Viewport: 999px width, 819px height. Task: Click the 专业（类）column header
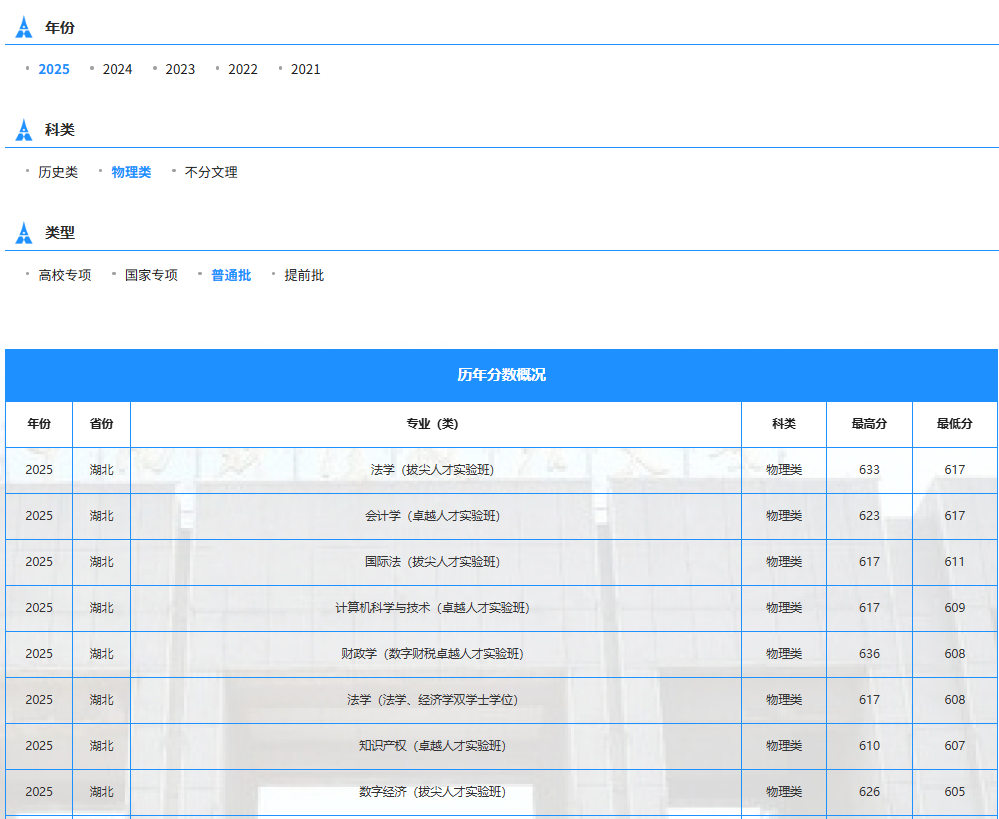(x=433, y=424)
